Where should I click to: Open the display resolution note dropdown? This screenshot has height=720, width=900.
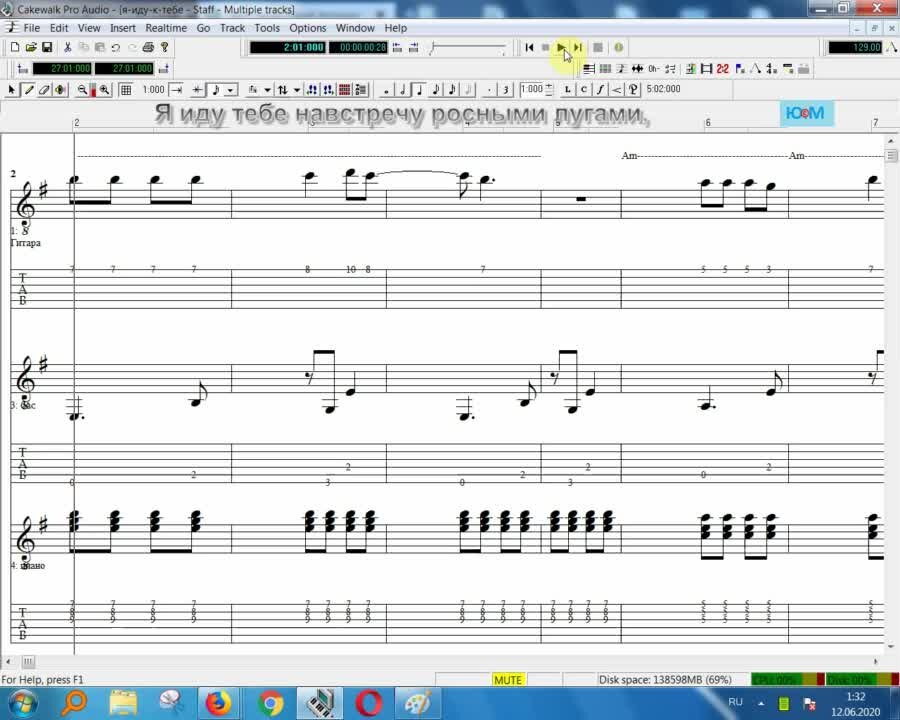point(230,90)
